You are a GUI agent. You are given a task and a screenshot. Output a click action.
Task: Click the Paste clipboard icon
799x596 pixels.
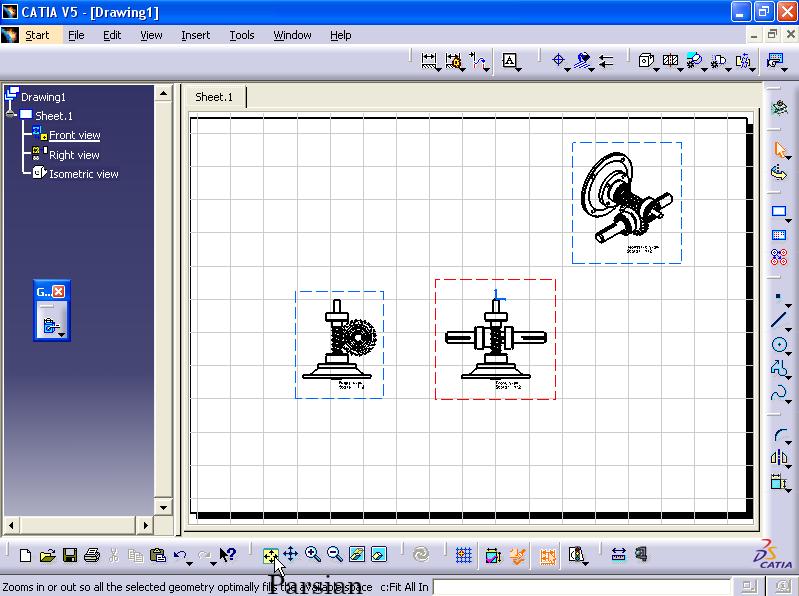point(158,555)
